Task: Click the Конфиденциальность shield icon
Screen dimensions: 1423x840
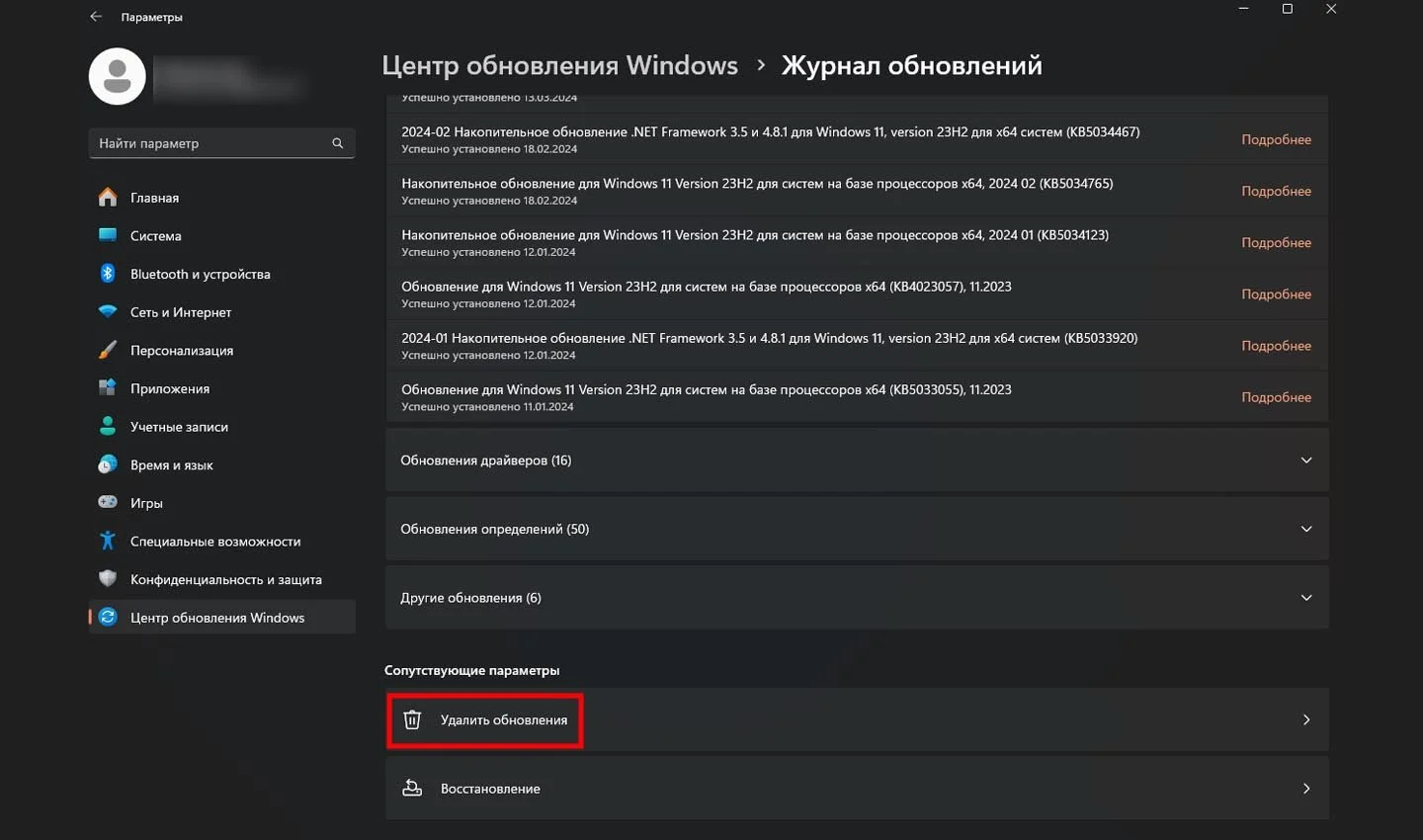Action: pos(108,579)
